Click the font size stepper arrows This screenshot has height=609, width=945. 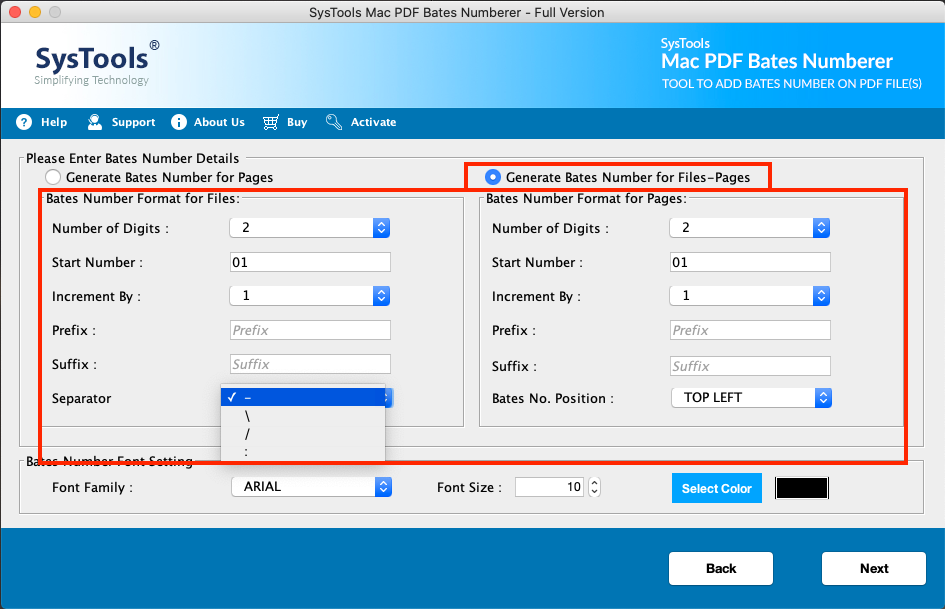pyautogui.click(x=594, y=487)
